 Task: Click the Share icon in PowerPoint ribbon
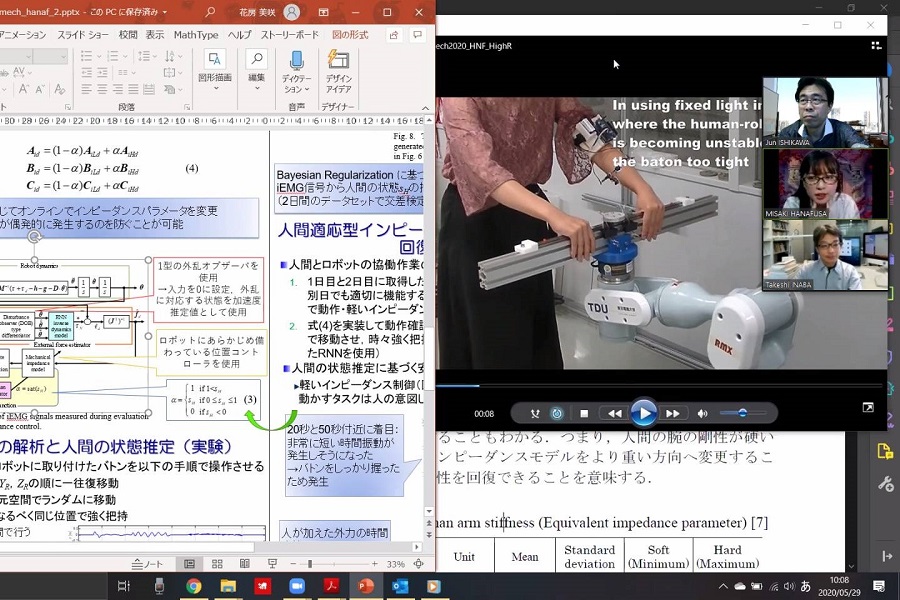click(394, 35)
